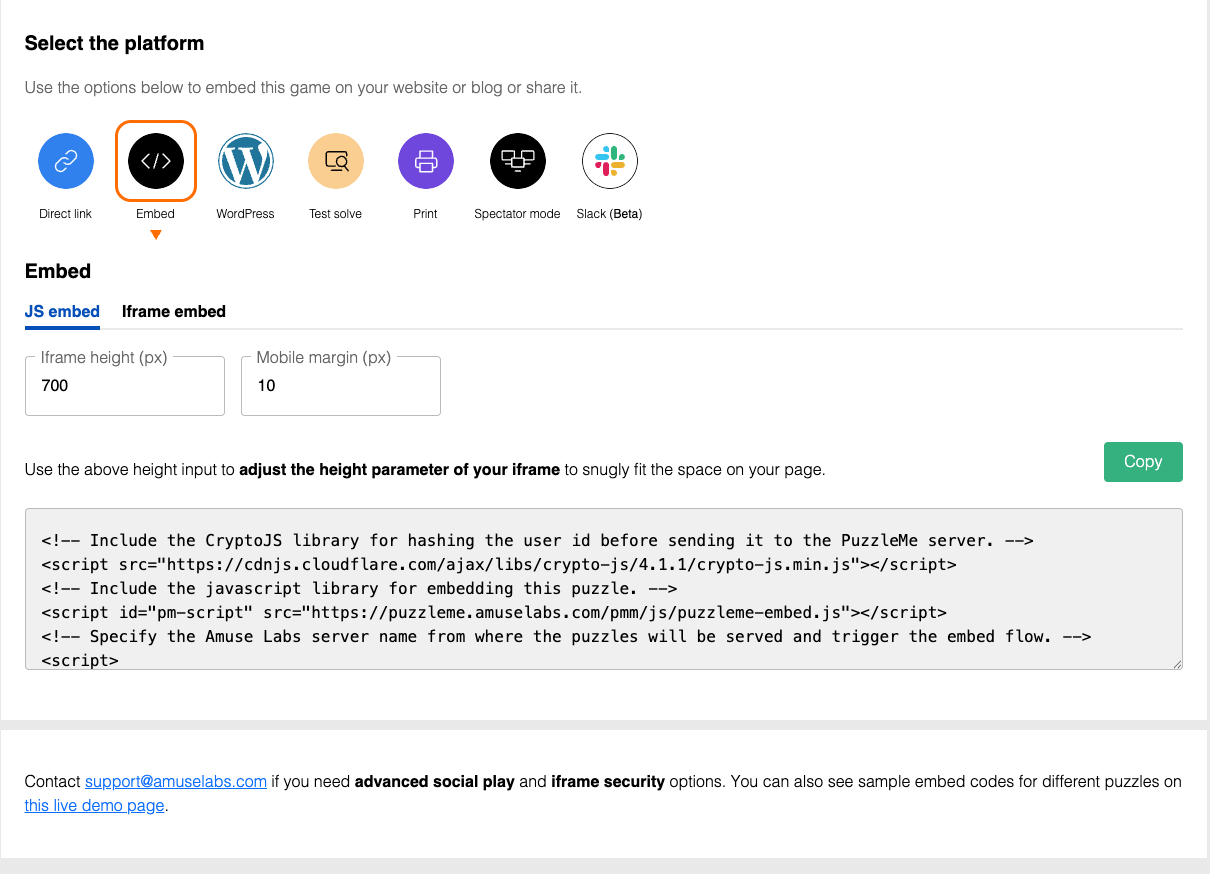Open this live demo page link
The height and width of the screenshot is (874, 1210).
click(x=95, y=805)
